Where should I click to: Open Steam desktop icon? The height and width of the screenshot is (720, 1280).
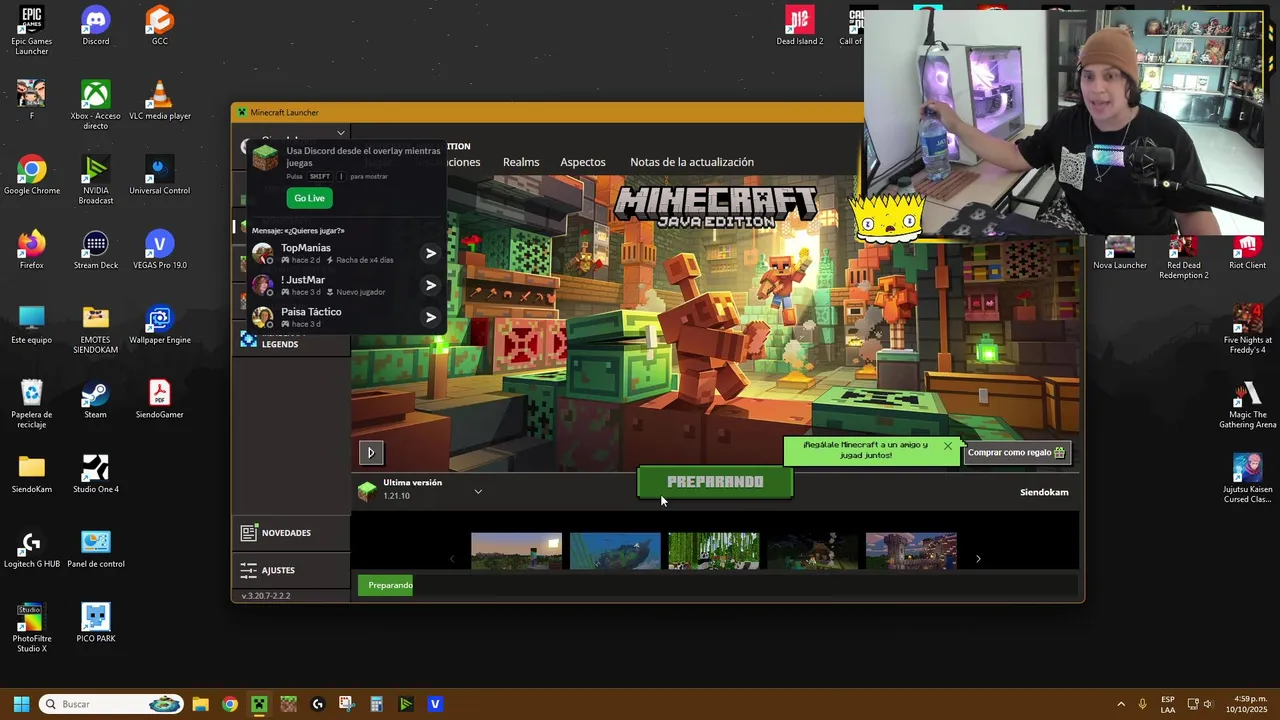pyautogui.click(x=95, y=399)
